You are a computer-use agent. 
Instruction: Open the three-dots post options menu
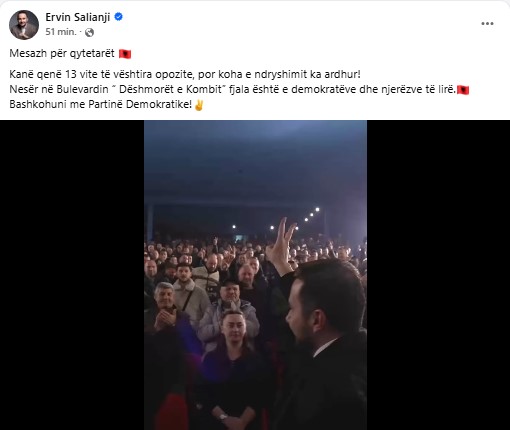pos(487,24)
